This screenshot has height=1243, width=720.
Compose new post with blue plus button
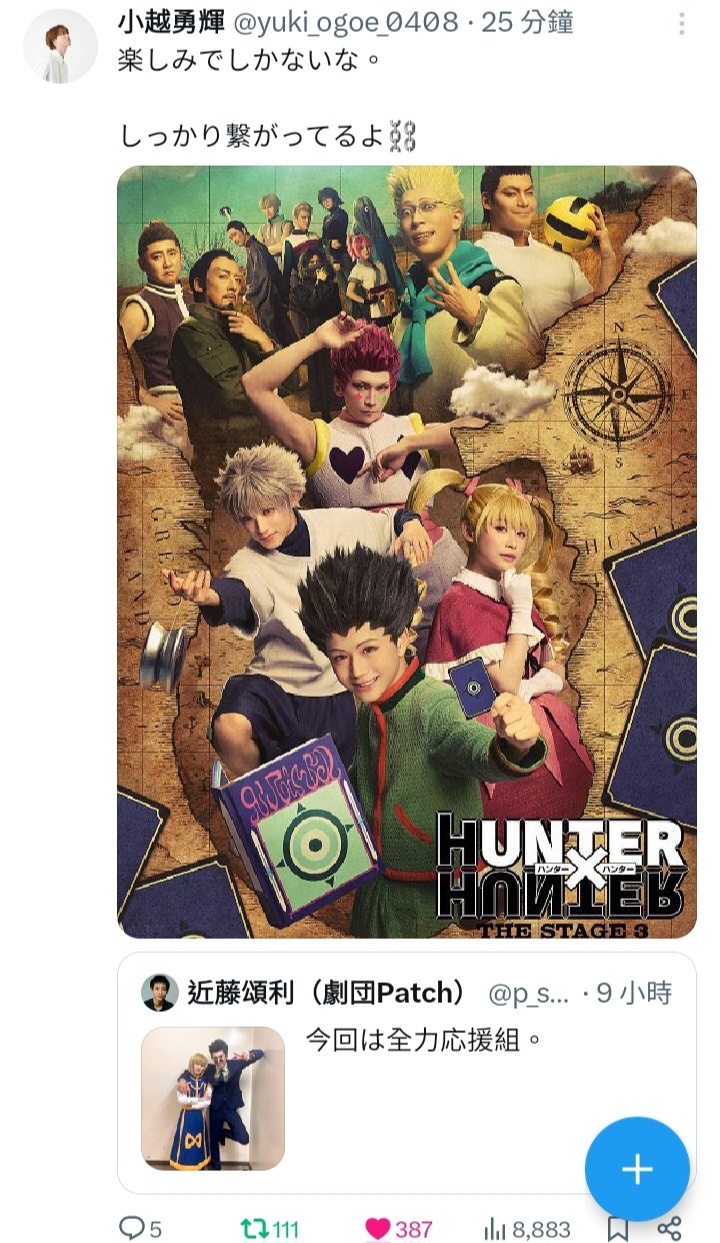coord(637,1169)
